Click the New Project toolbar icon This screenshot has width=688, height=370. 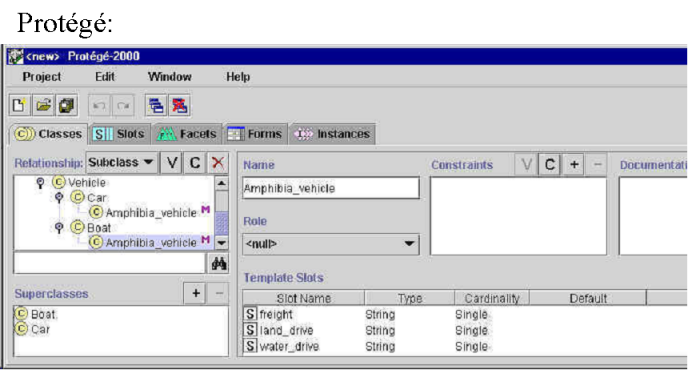[x=19, y=105]
